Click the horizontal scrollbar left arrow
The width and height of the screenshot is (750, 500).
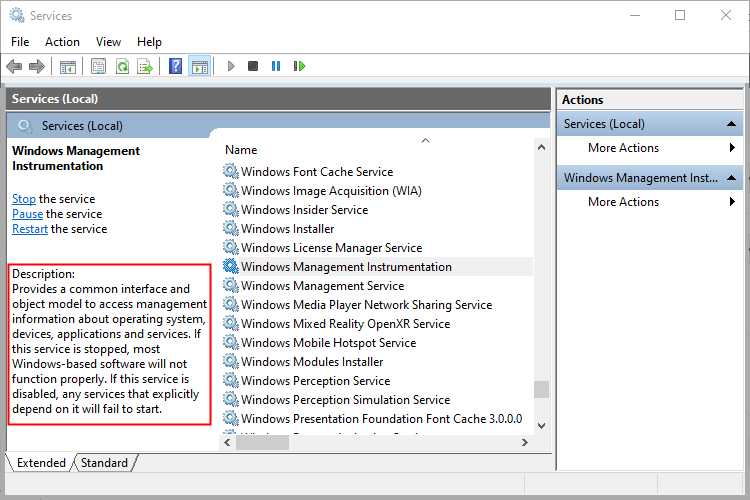pyautogui.click(x=228, y=443)
